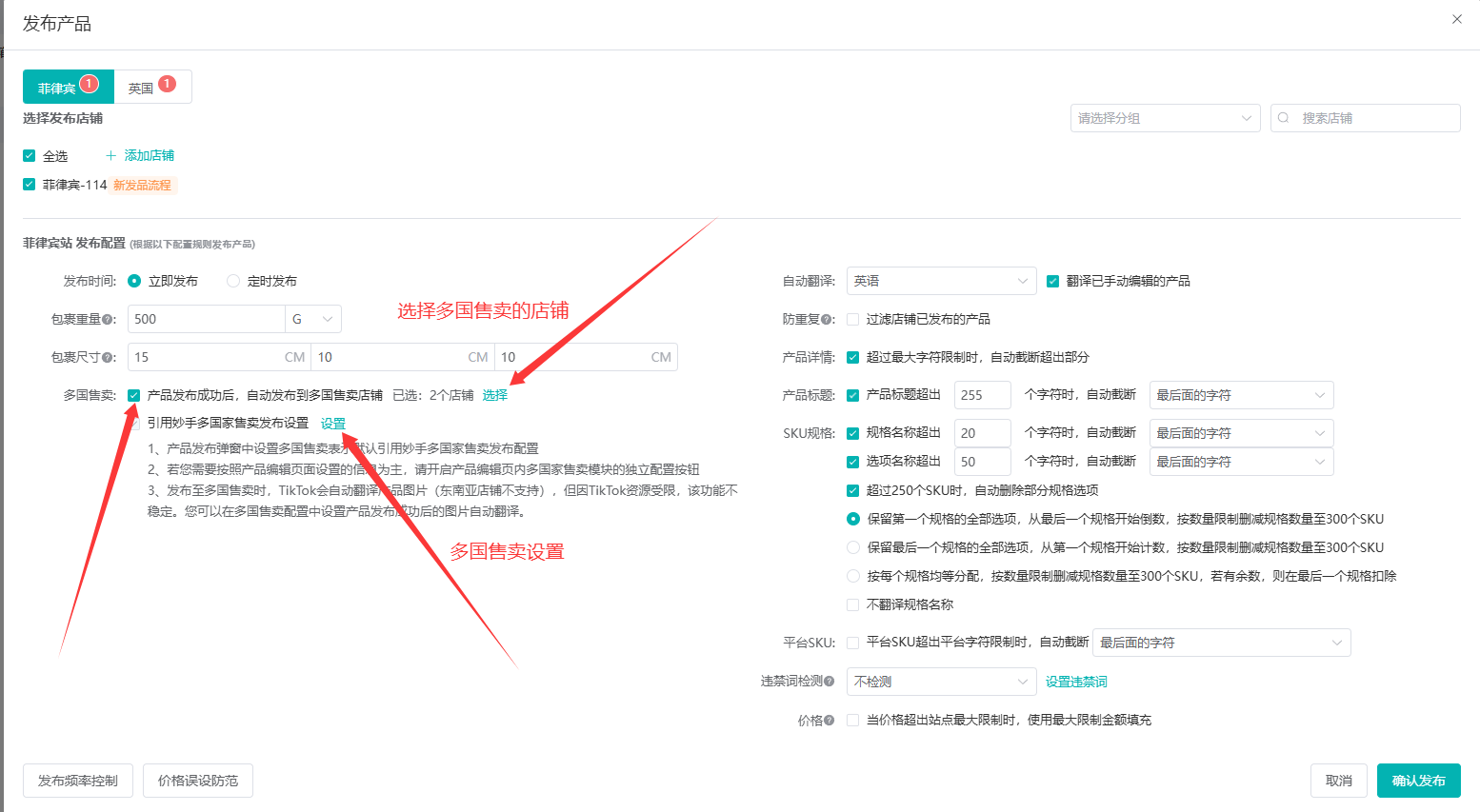Select the 定时发布 radio option
This screenshot has width=1480, height=812.
[233, 281]
